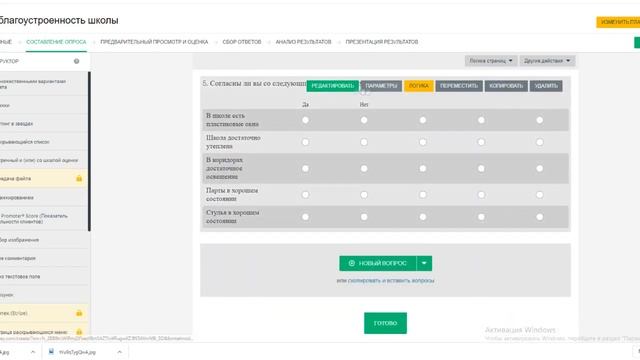Open the 'Другие действия' dropdown
Image resolution: width=640 pixels, height=360 pixels.
point(547,61)
